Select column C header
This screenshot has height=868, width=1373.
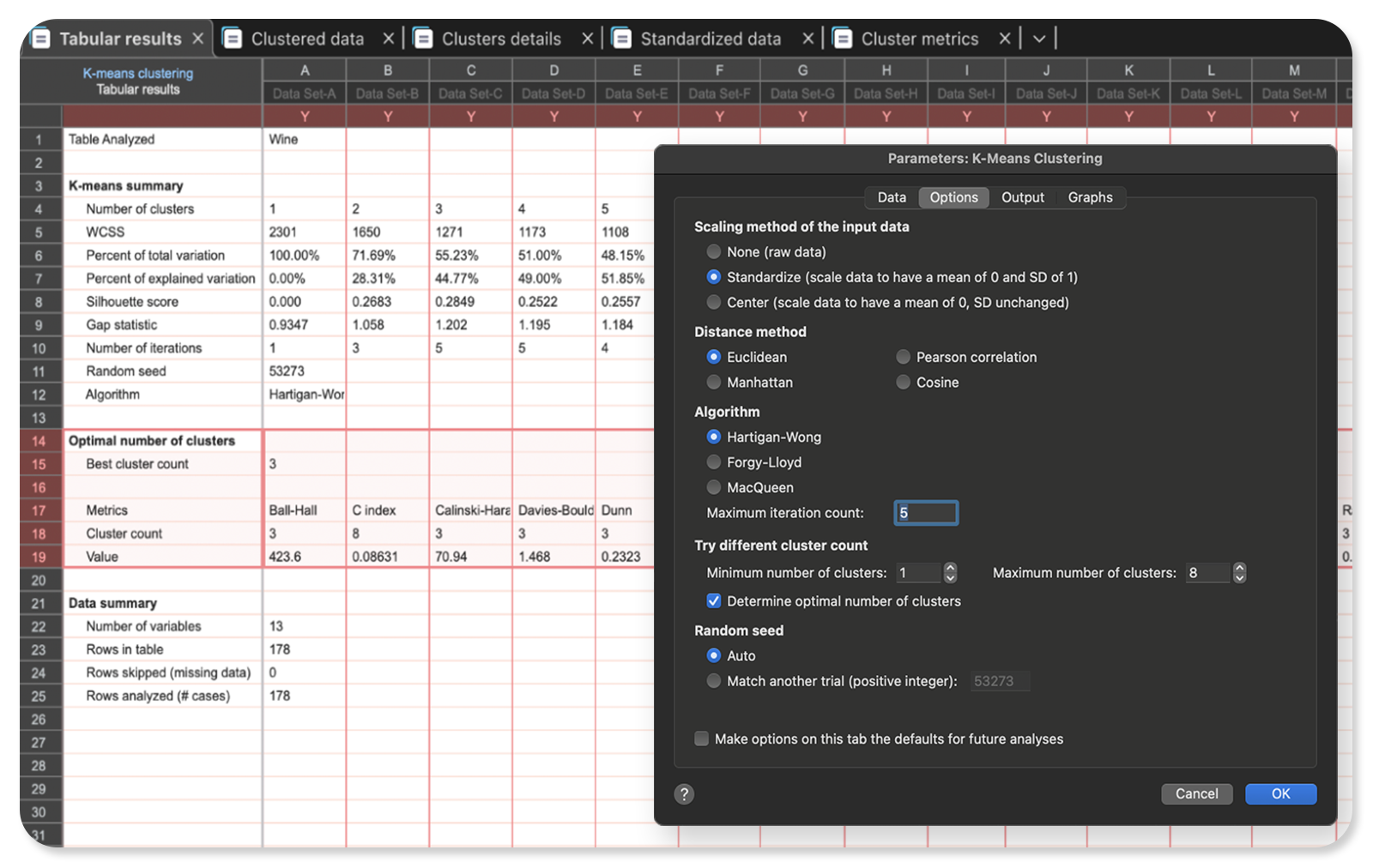(x=471, y=70)
